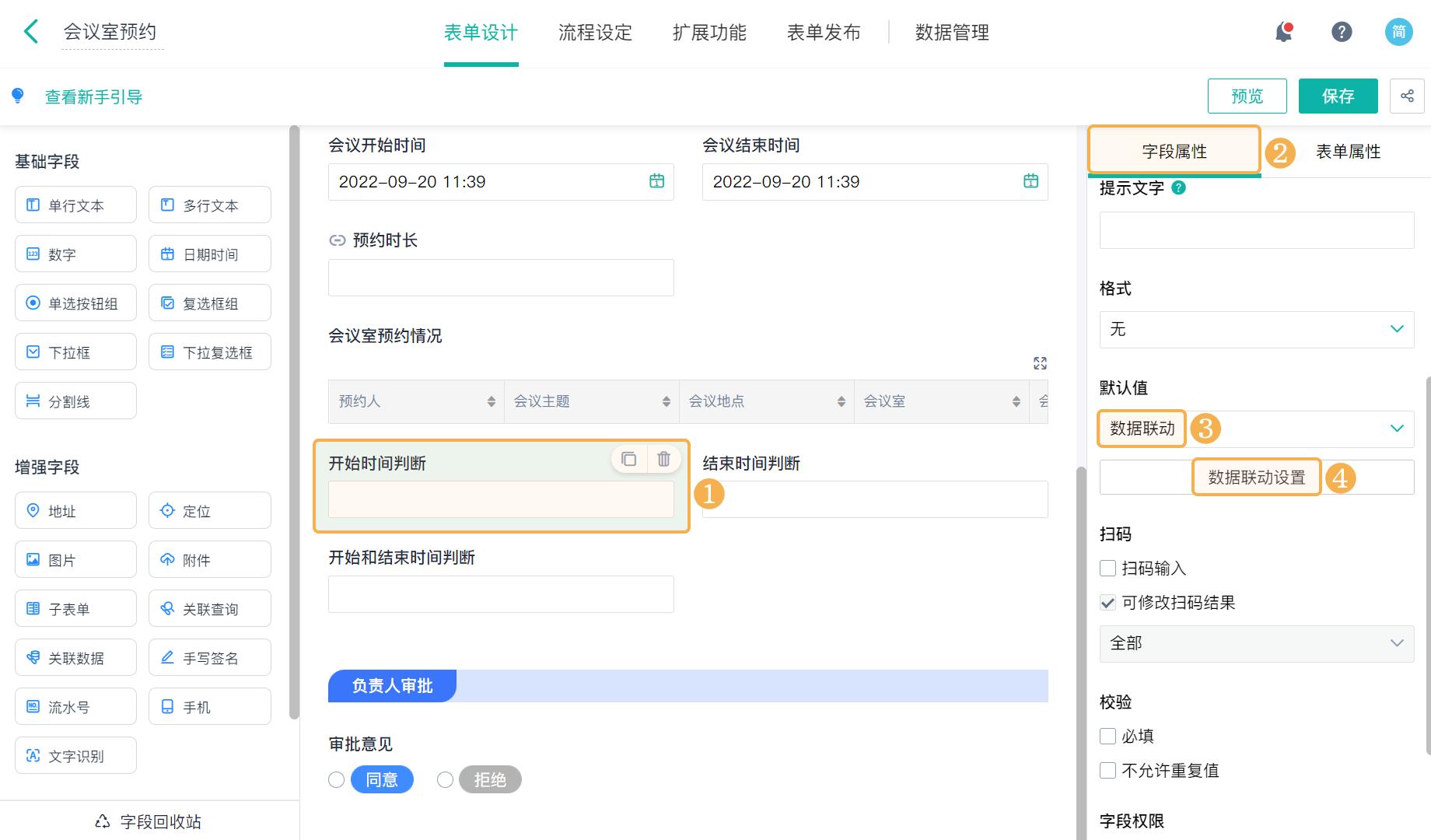Image resolution: width=1431 pixels, height=840 pixels.
Task: Add a 单行文本 field from the sidebar
Action: tap(75, 205)
